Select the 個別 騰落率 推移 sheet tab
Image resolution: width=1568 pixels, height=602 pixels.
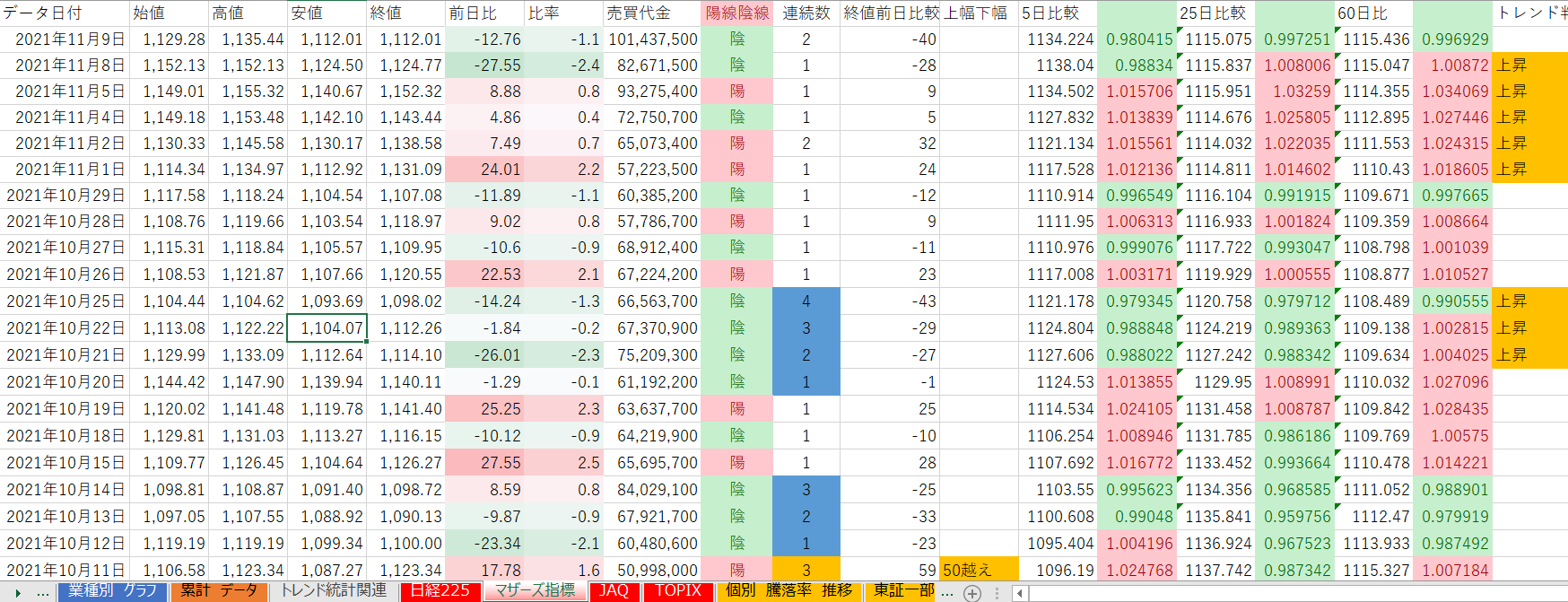coord(789,591)
